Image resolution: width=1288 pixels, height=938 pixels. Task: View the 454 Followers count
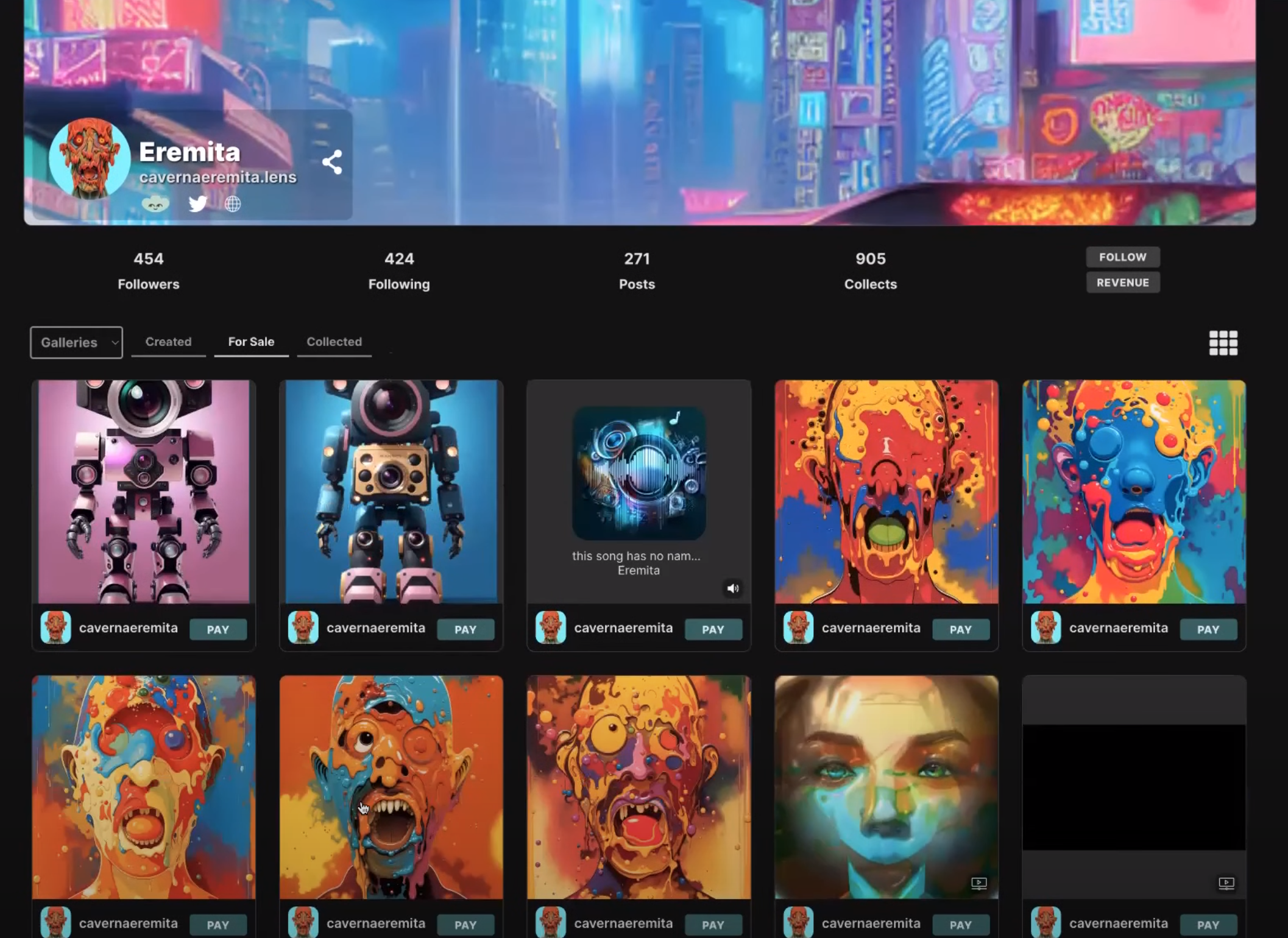click(149, 270)
